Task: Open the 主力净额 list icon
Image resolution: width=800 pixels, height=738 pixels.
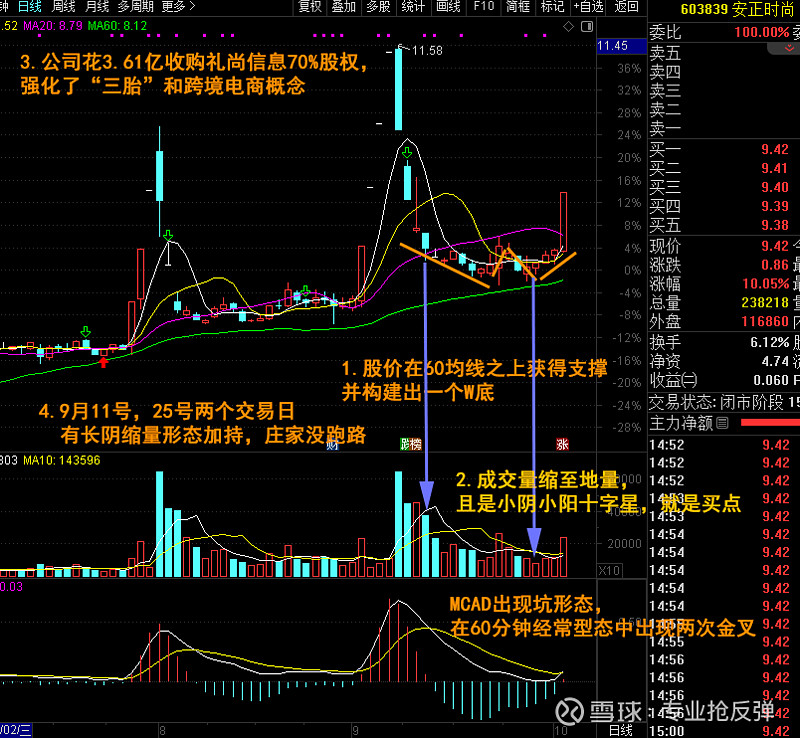Action: click(722, 423)
